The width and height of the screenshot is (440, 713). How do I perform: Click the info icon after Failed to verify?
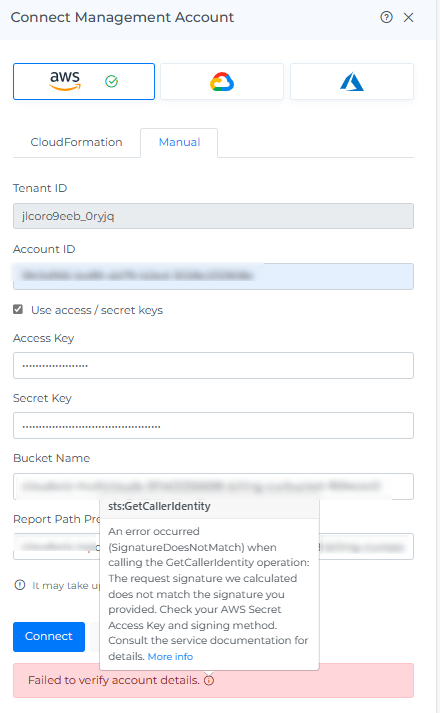tap(209, 680)
